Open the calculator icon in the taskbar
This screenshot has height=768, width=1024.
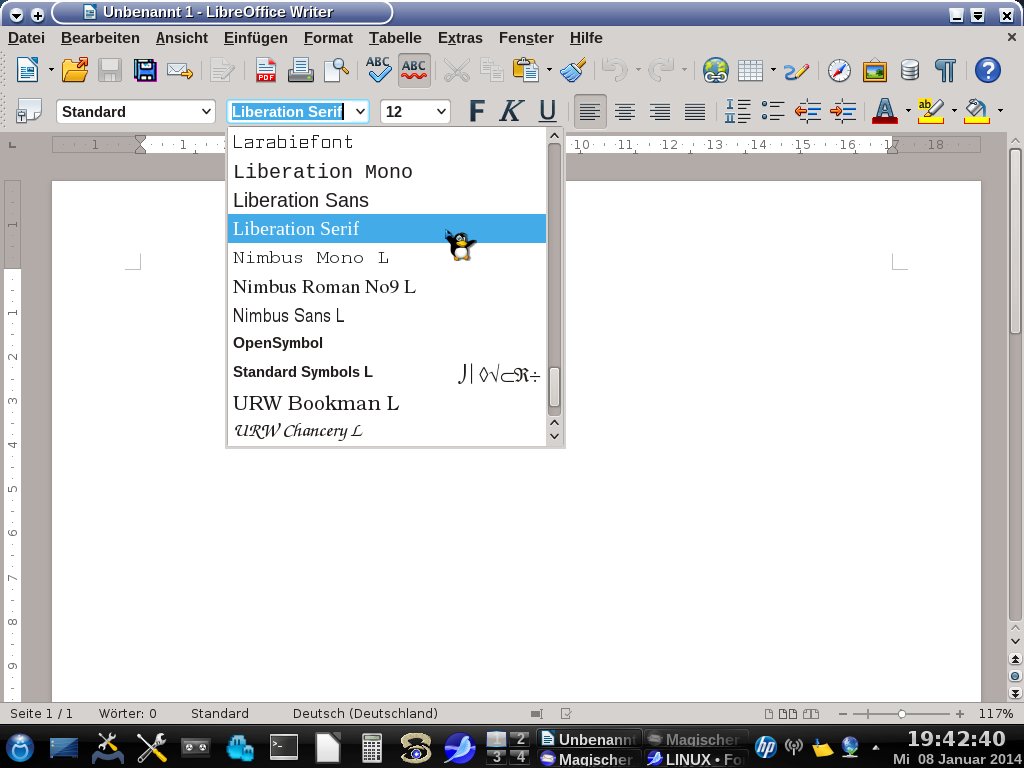coord(372,747)
